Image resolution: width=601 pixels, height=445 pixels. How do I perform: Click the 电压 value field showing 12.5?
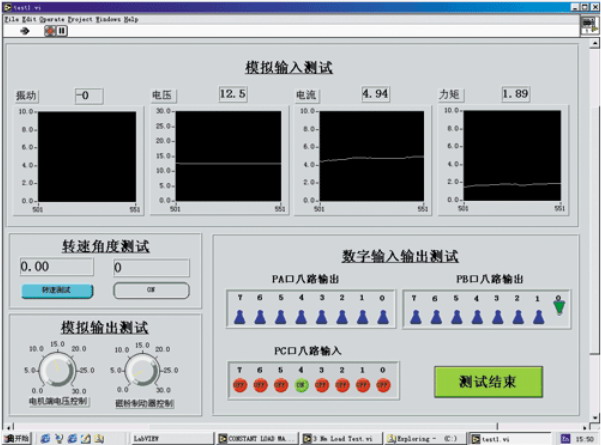point(232,94)
